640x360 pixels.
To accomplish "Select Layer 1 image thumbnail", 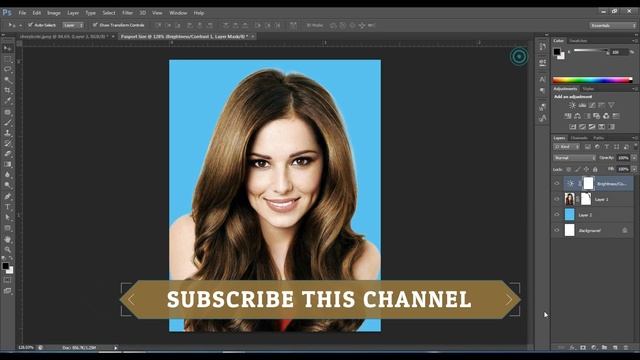I will (569, 199).
